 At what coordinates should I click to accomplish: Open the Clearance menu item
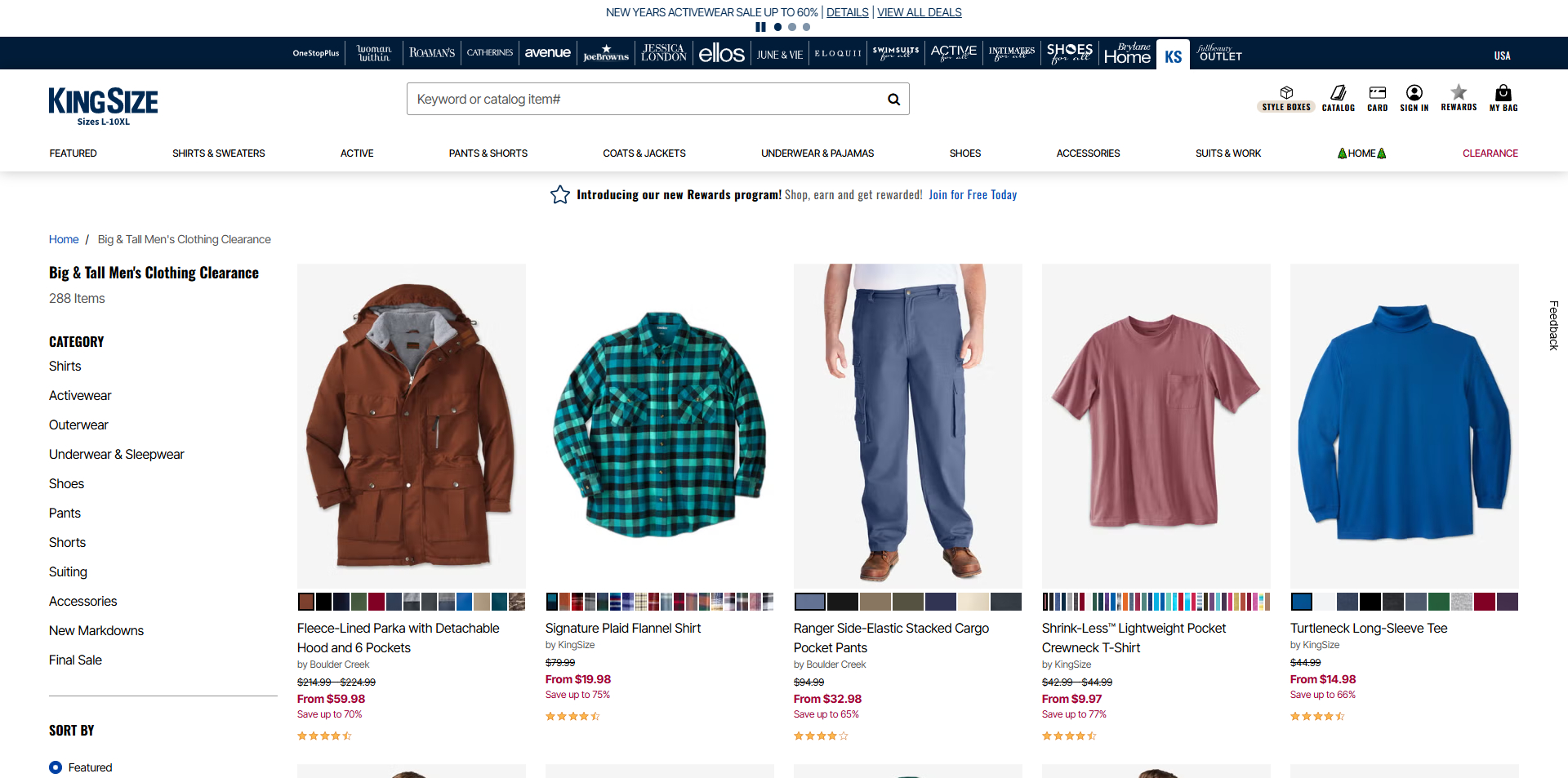pos(1490,153)
